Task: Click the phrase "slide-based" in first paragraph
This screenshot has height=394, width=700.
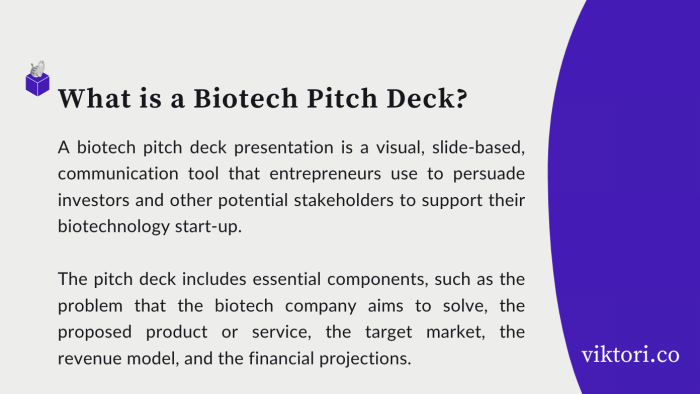Action: tap(478, 147)
